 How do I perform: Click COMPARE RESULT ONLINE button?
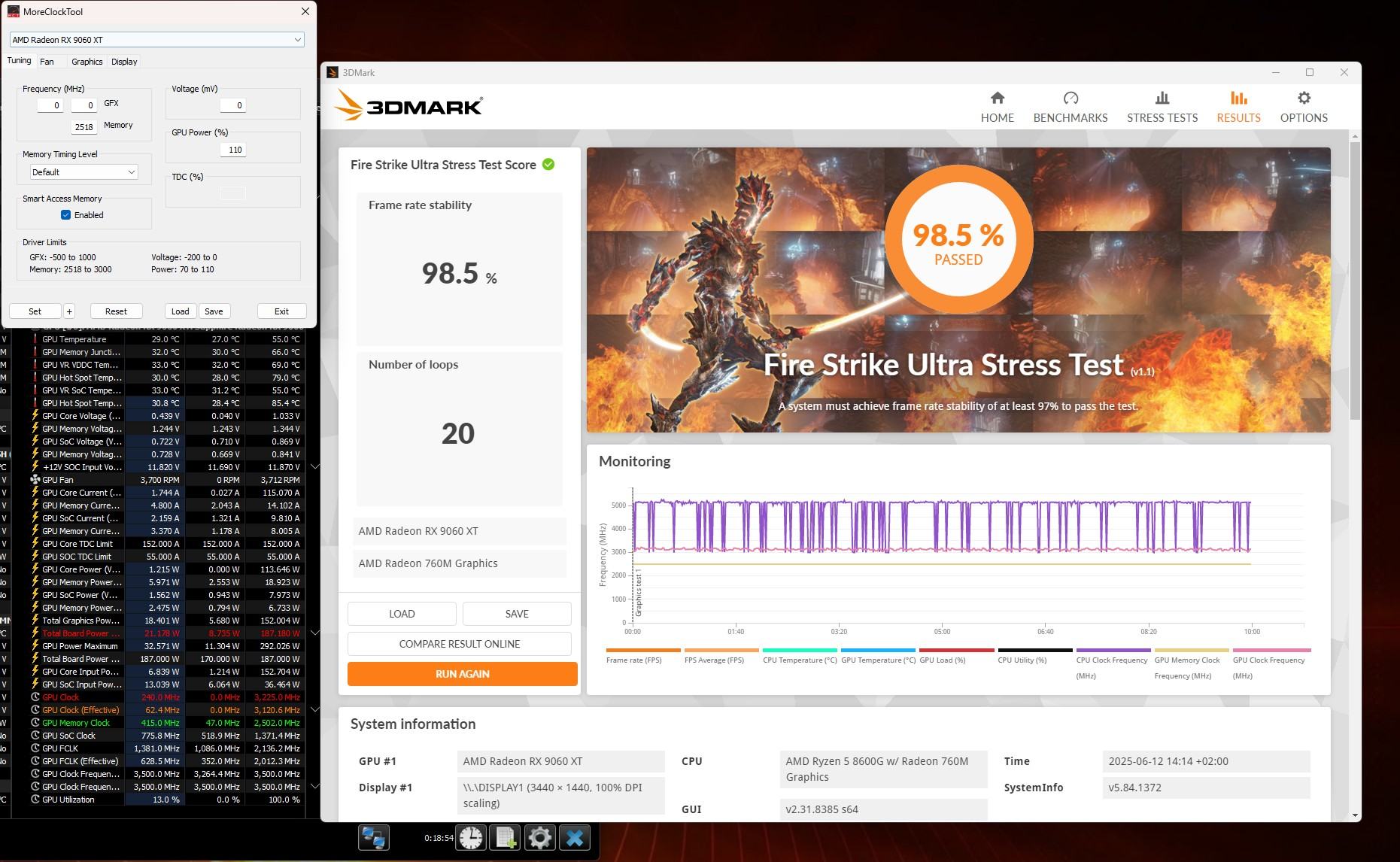point(459,644)
